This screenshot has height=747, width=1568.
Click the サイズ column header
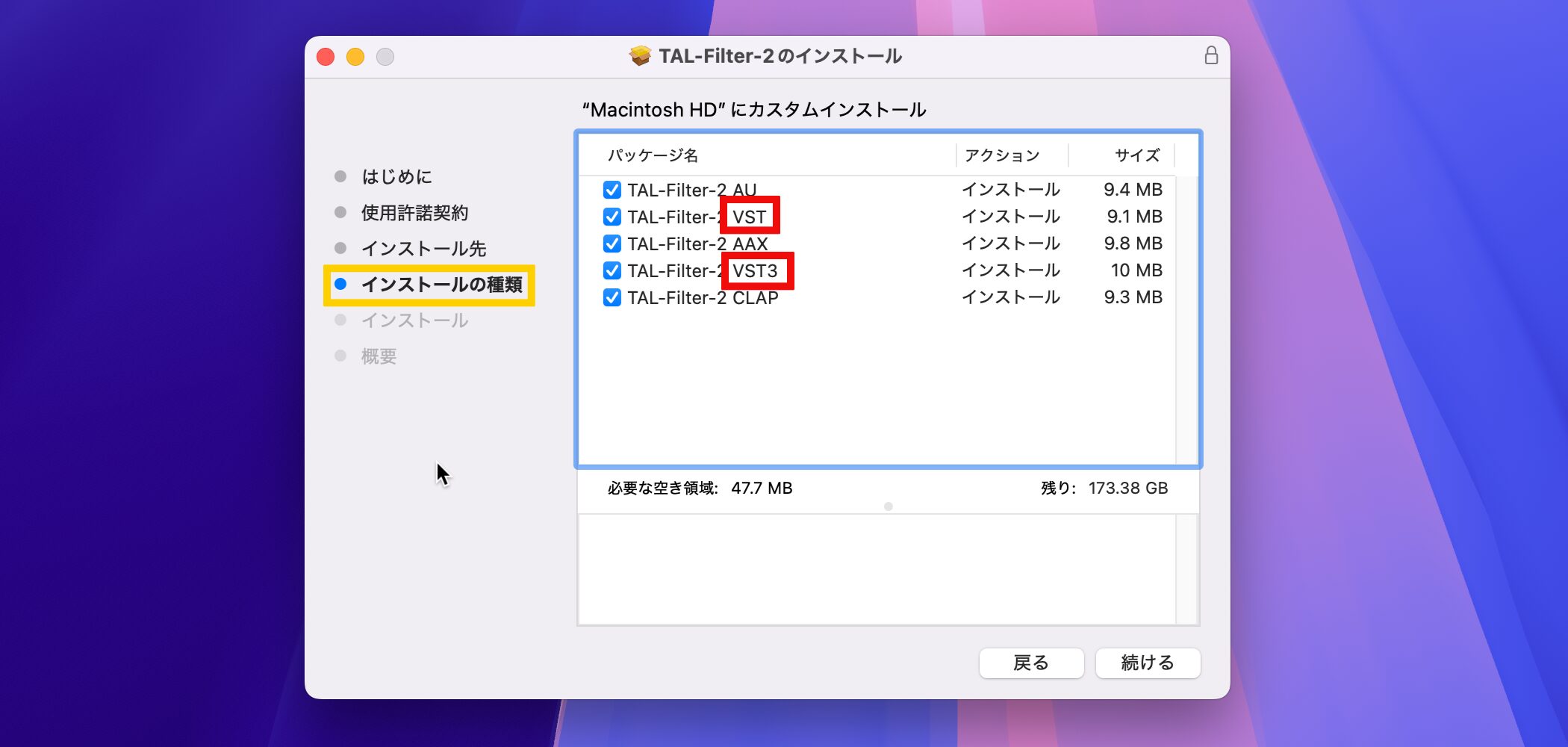(1137, 155)
